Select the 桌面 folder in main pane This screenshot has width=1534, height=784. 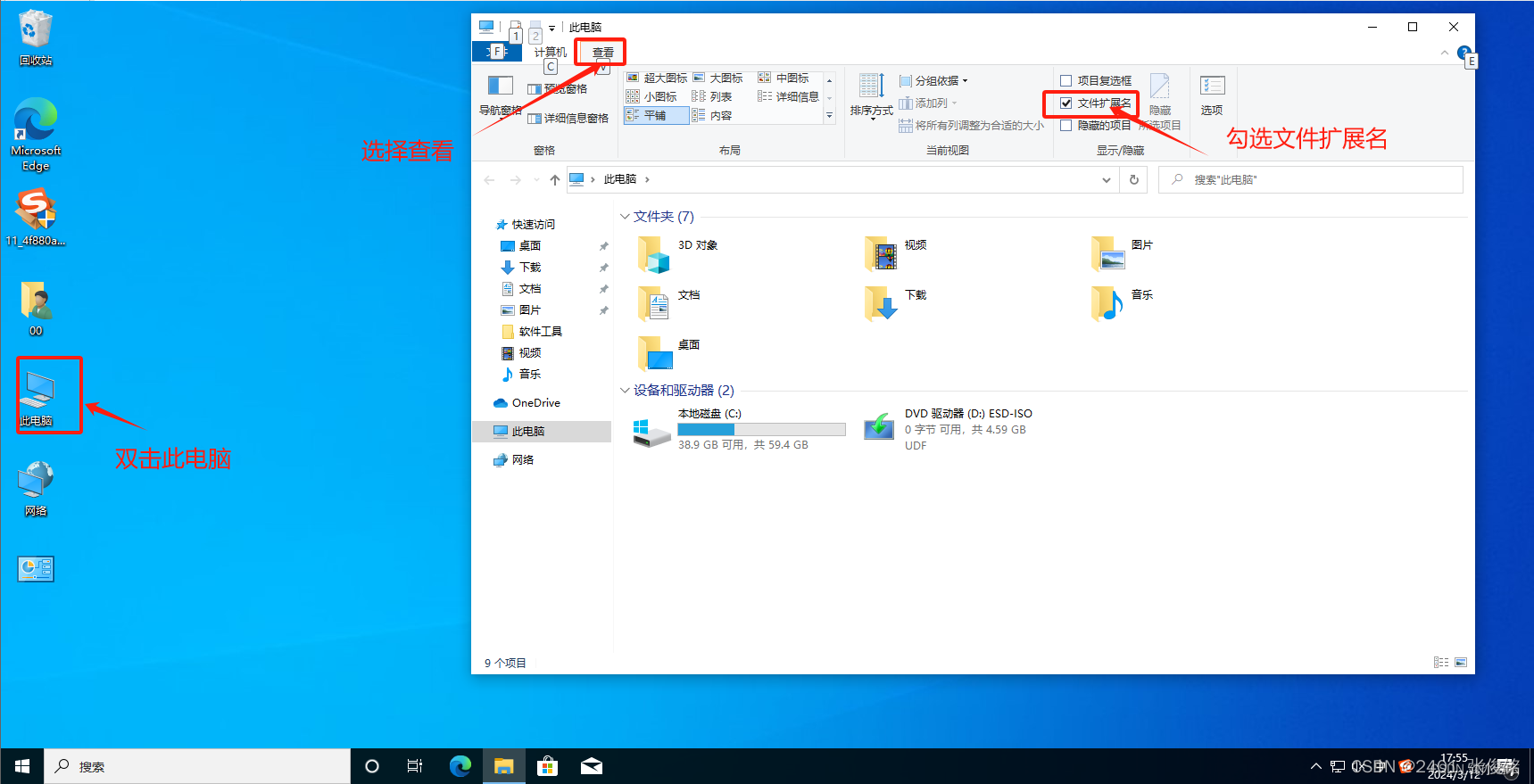(x=669, y=353)
